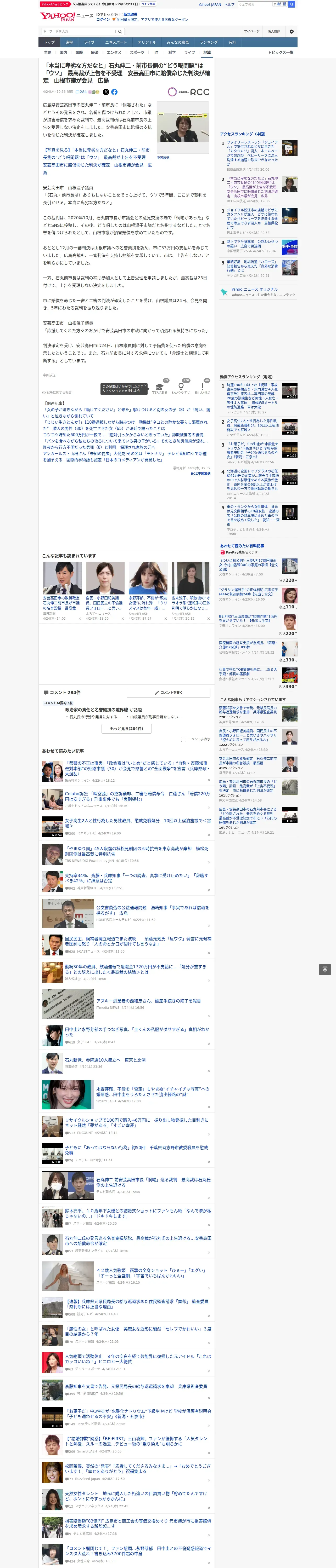Play the 3:16 video thumbnail
The height and width of the screenshot is (1568, 336).
[x=290, y=391]
